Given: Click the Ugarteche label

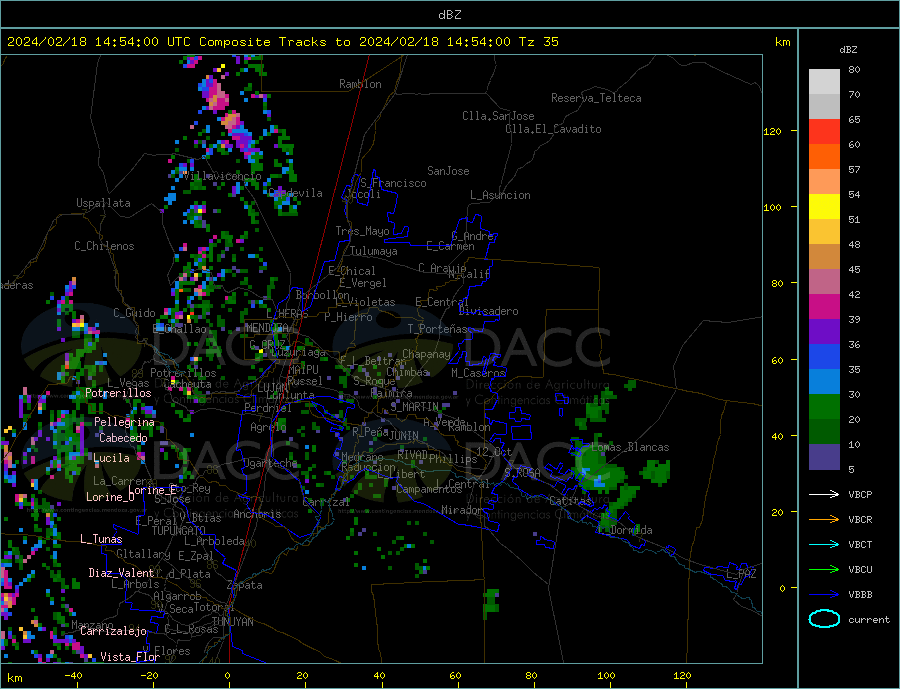Looking at the screenshot, I should (x=270, y=463).
